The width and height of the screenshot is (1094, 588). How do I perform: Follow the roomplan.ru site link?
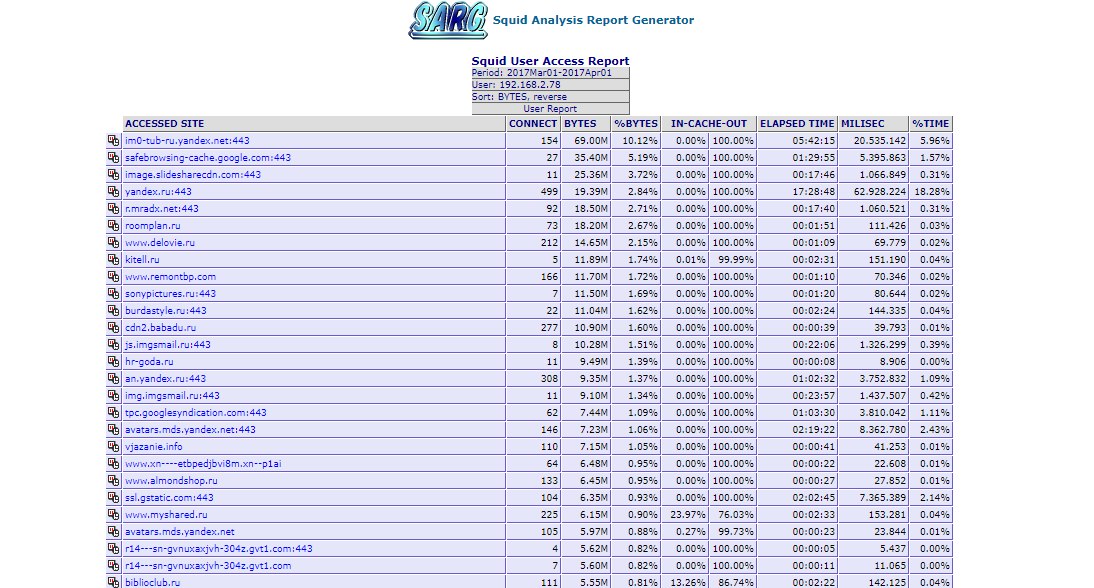point(152,225)
